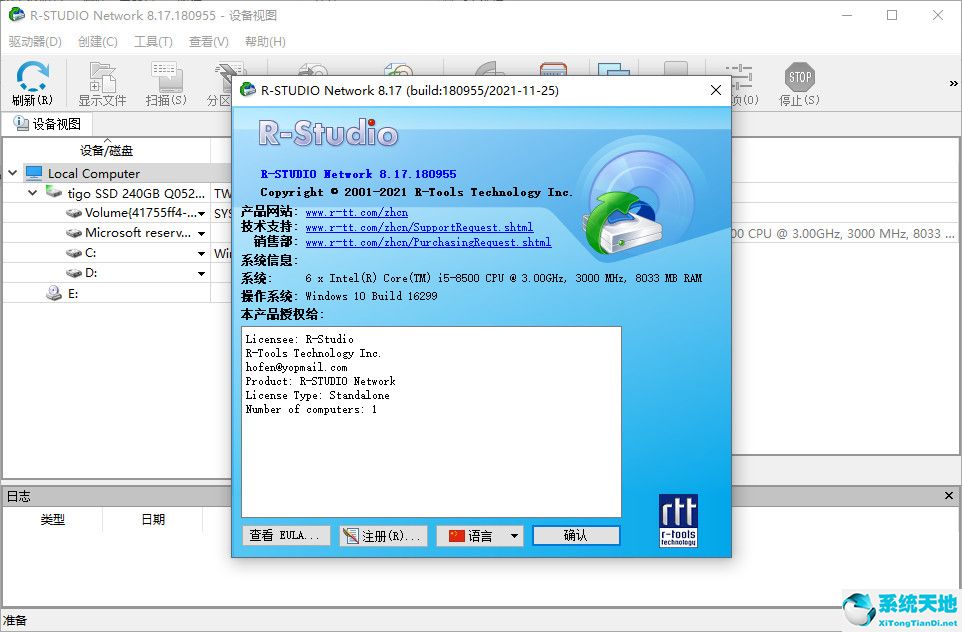This screenshot has width=962, height=632.
Task: Click the Chinese flag icon on the 语言 button
Action: click(459, 535)
